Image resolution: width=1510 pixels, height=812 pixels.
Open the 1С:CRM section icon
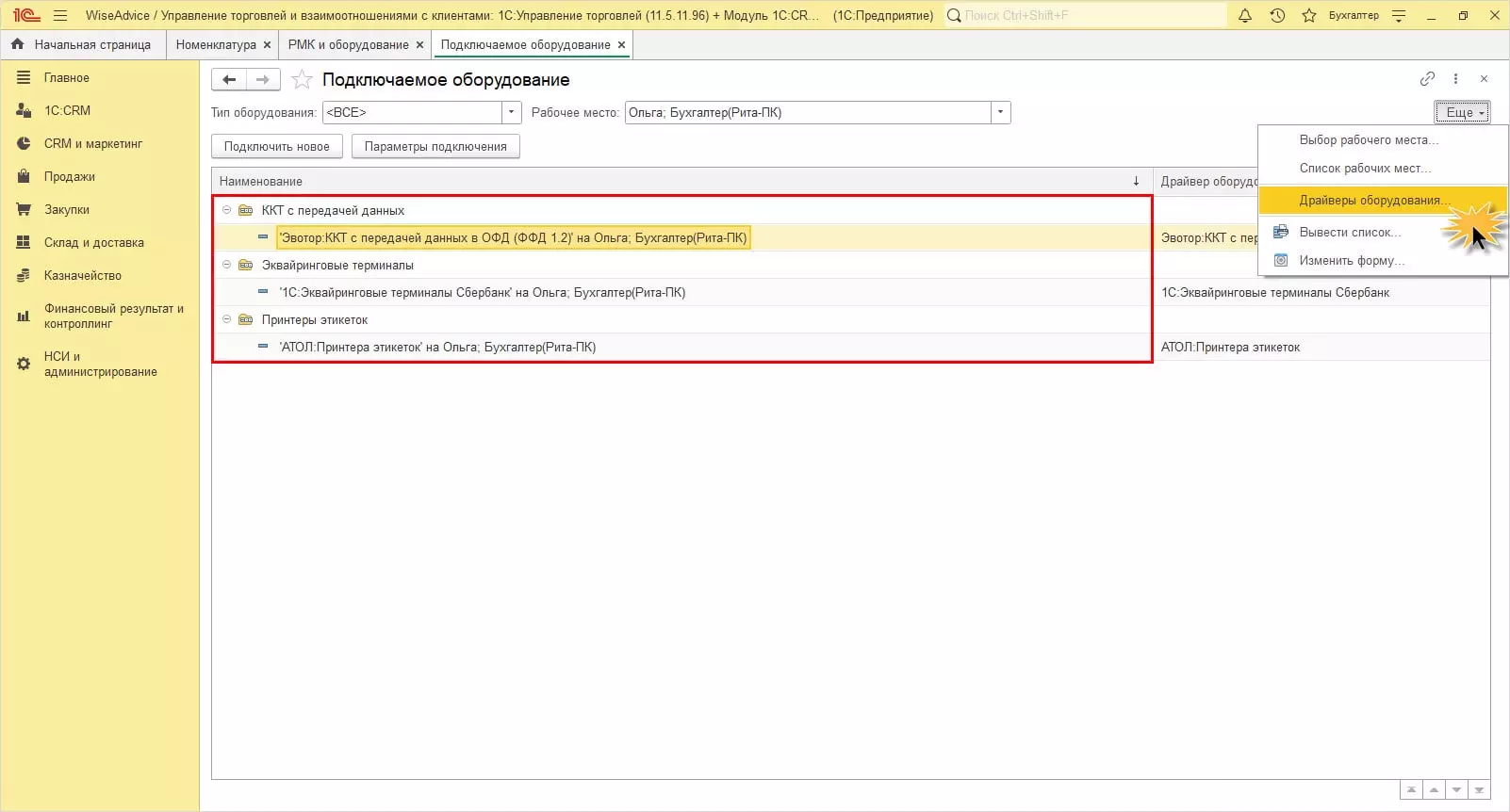(x=24, y=110)
